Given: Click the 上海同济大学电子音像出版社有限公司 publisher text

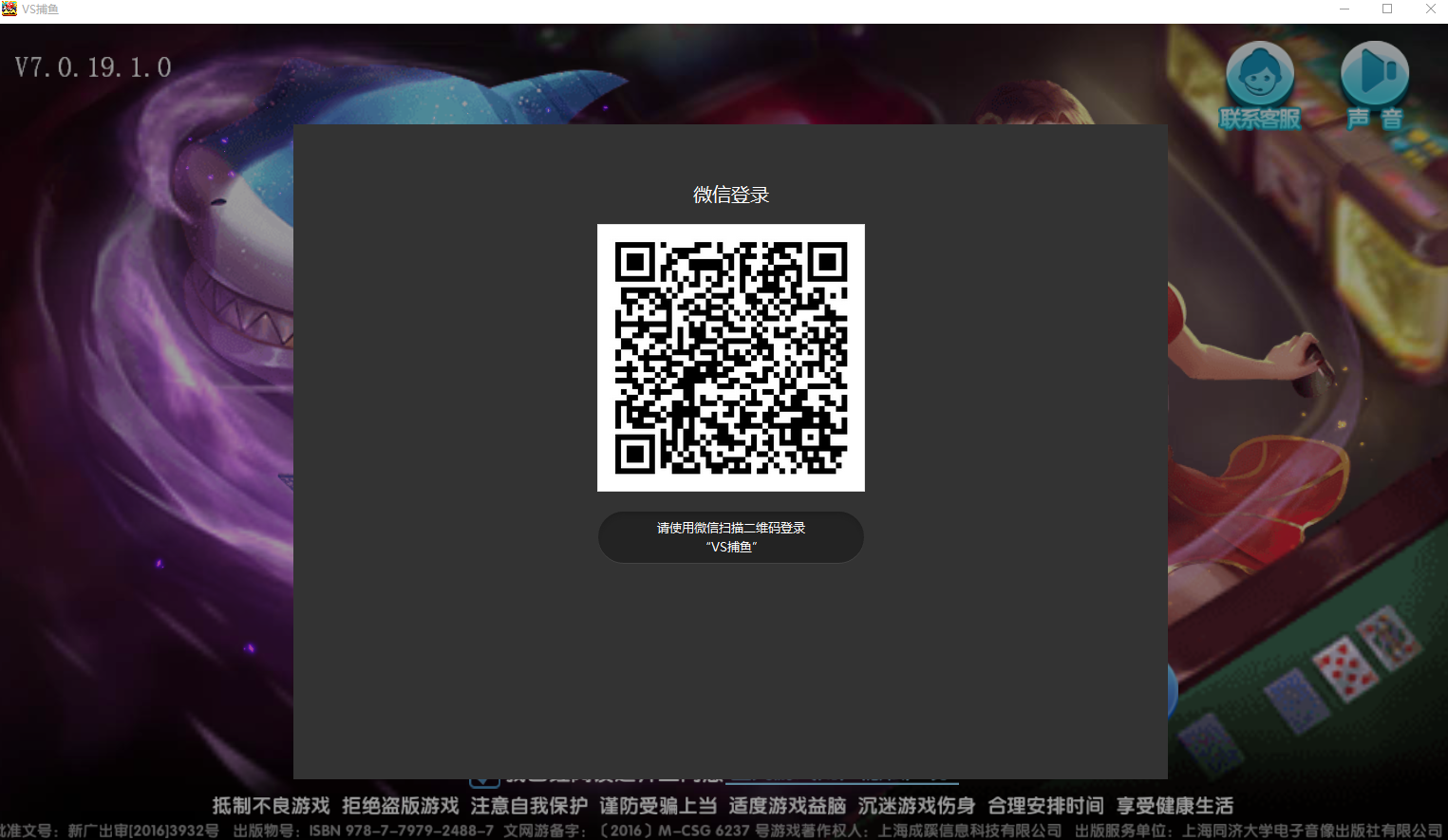Looking at the screenshot, I should 1312,831.
